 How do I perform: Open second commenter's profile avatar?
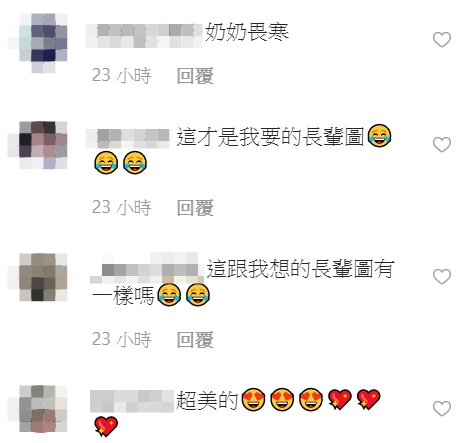click(x=38, y=145)
